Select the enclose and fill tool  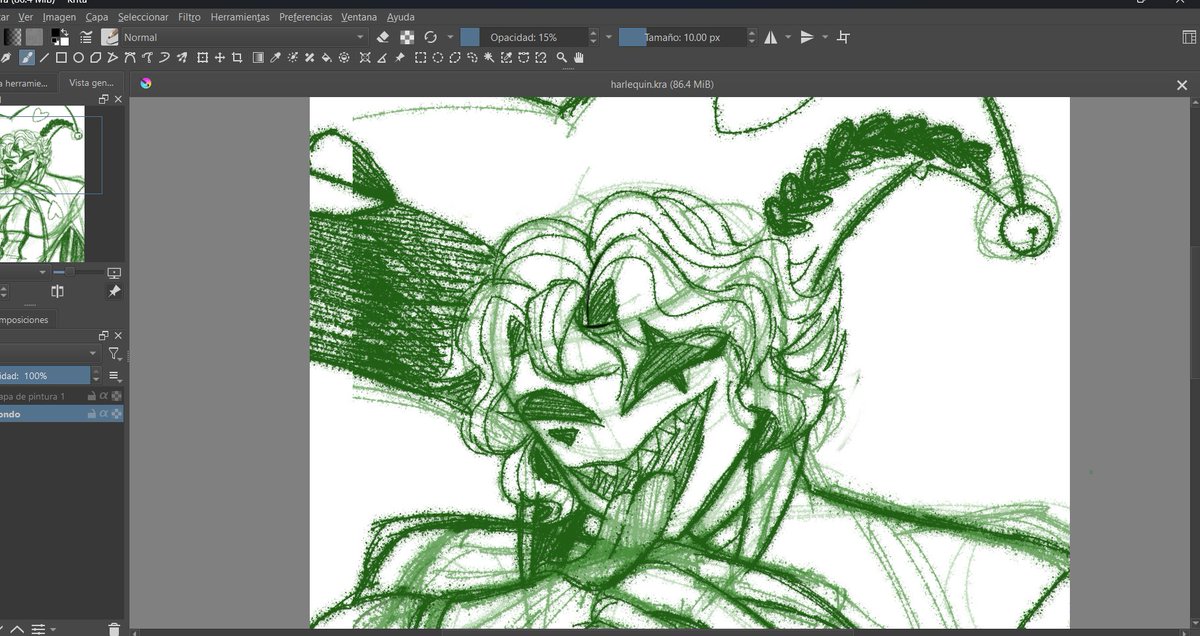(343, 57)
